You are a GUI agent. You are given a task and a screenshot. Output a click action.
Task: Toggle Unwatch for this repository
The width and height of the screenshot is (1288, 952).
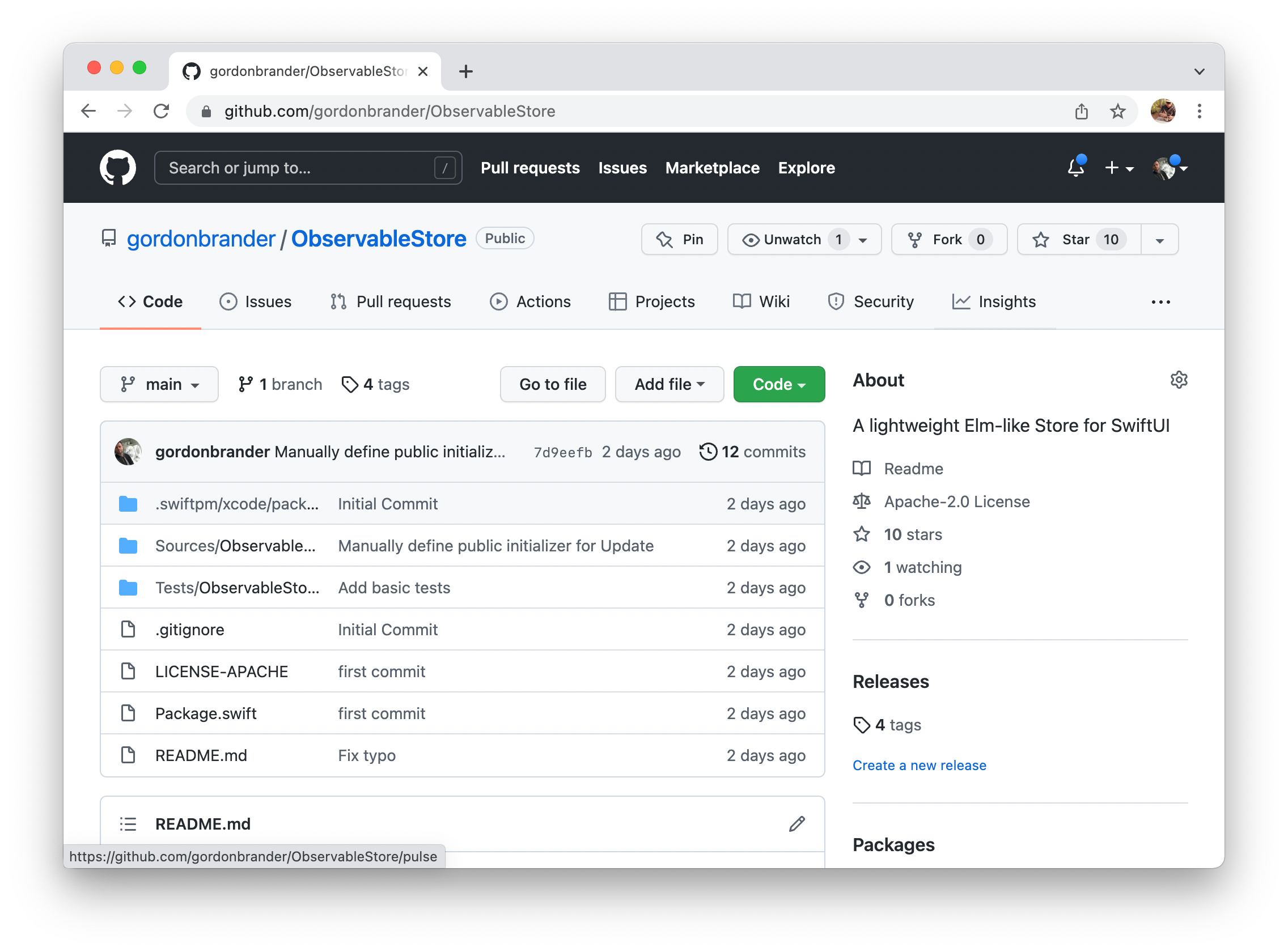click(x=783, y=239)
